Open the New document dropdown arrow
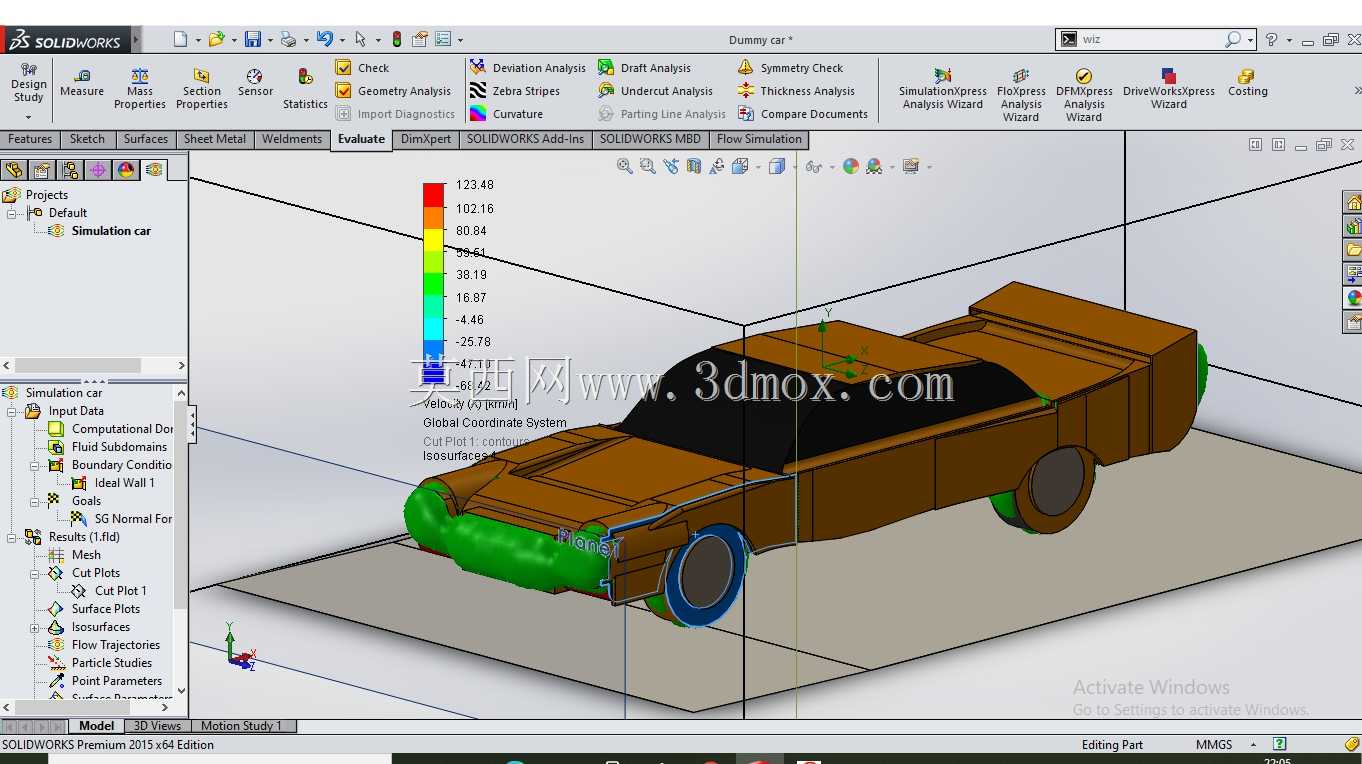Image resolution: width=1362 pixels, height=764 pixels. (197, 40)
